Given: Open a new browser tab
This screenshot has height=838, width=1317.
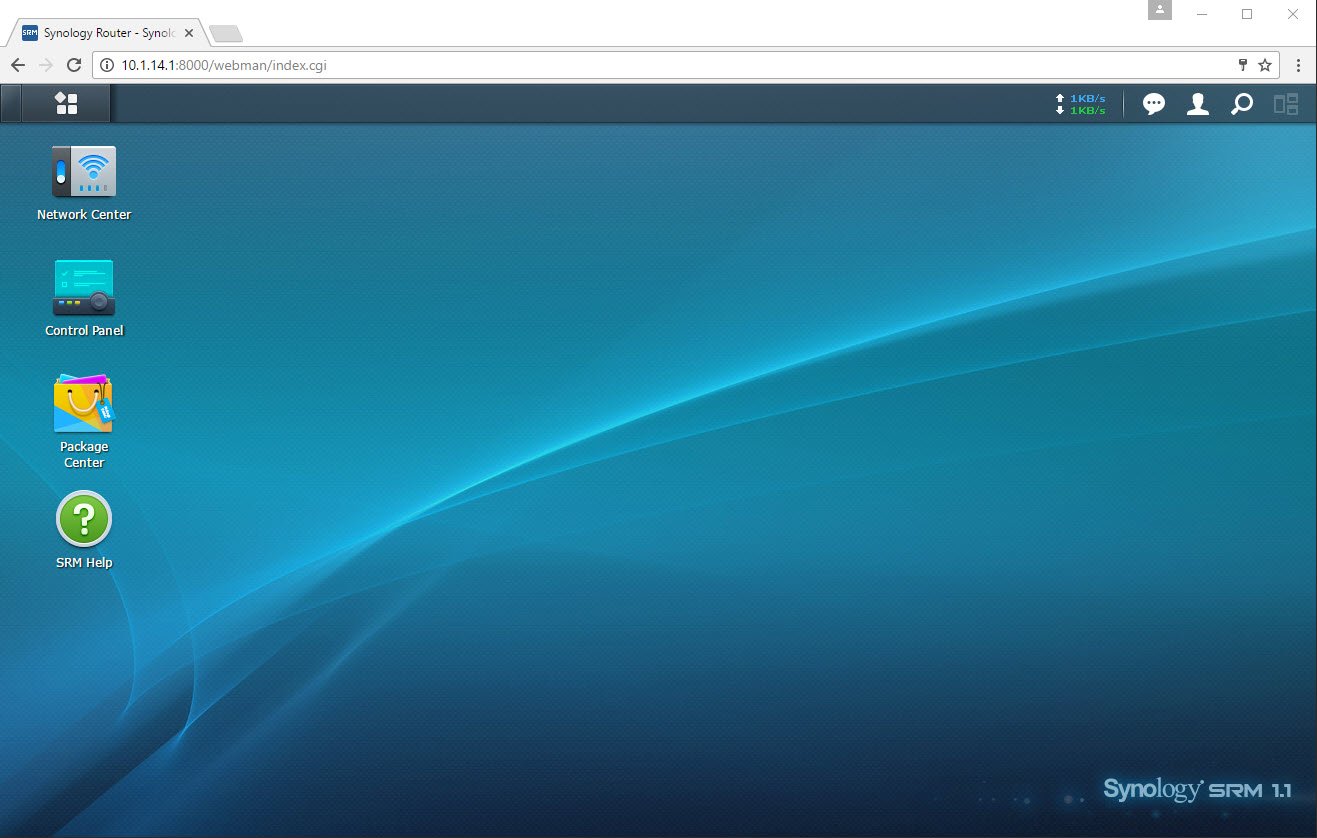Looking at the screenshot, I should tap(226, 34).
